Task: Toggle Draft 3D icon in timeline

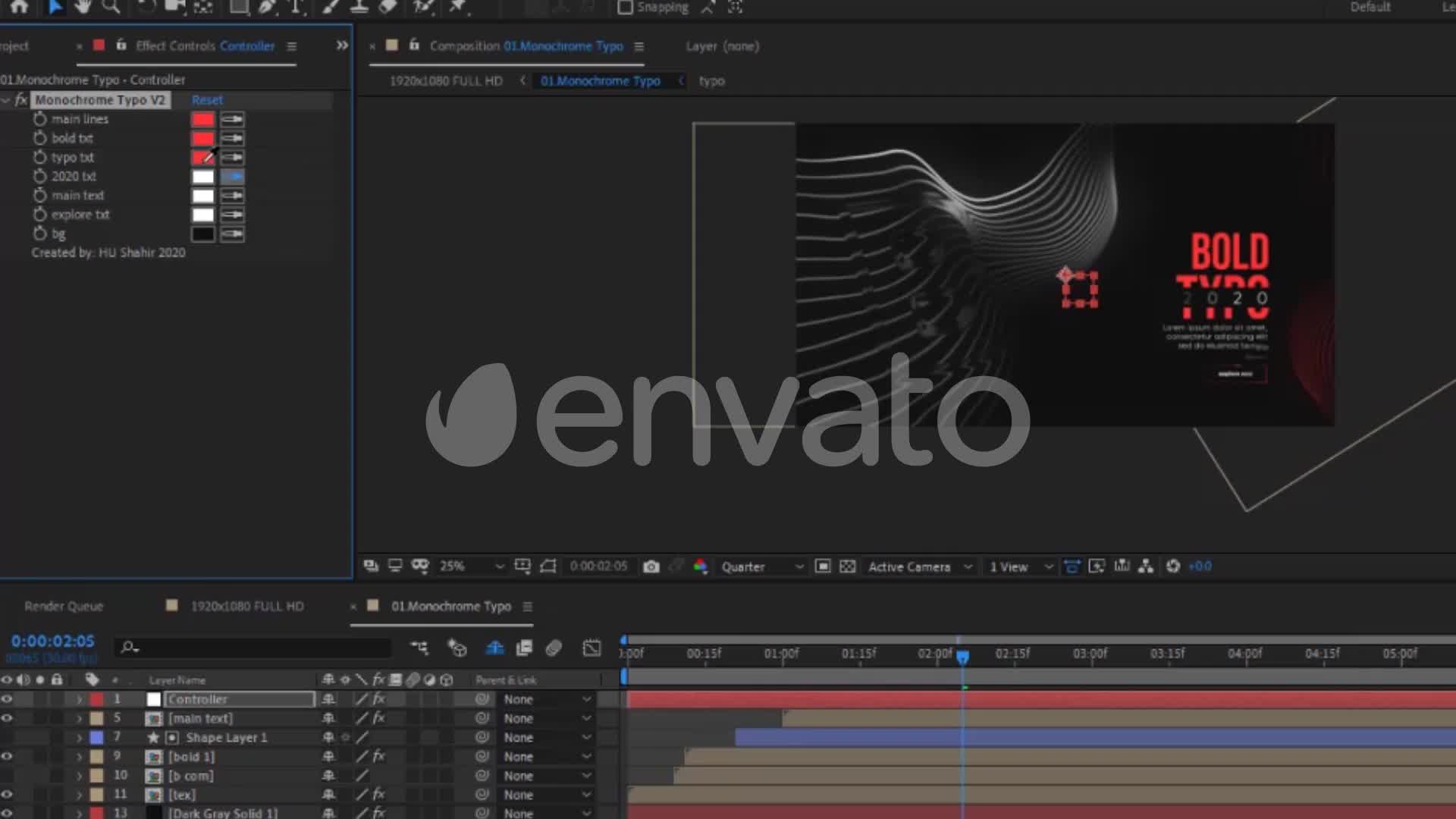Action: click(x=457, y=648)
